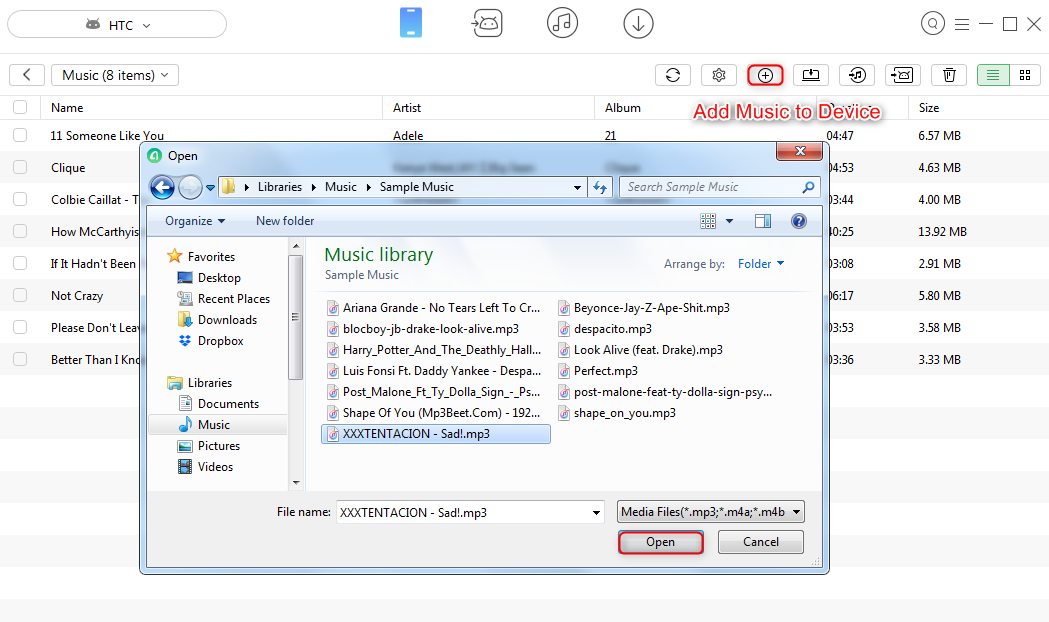Check the Please Don't Leave checkbox
Image resolution: width=1049 pixels, height=622 pixels.
[20, 327]
